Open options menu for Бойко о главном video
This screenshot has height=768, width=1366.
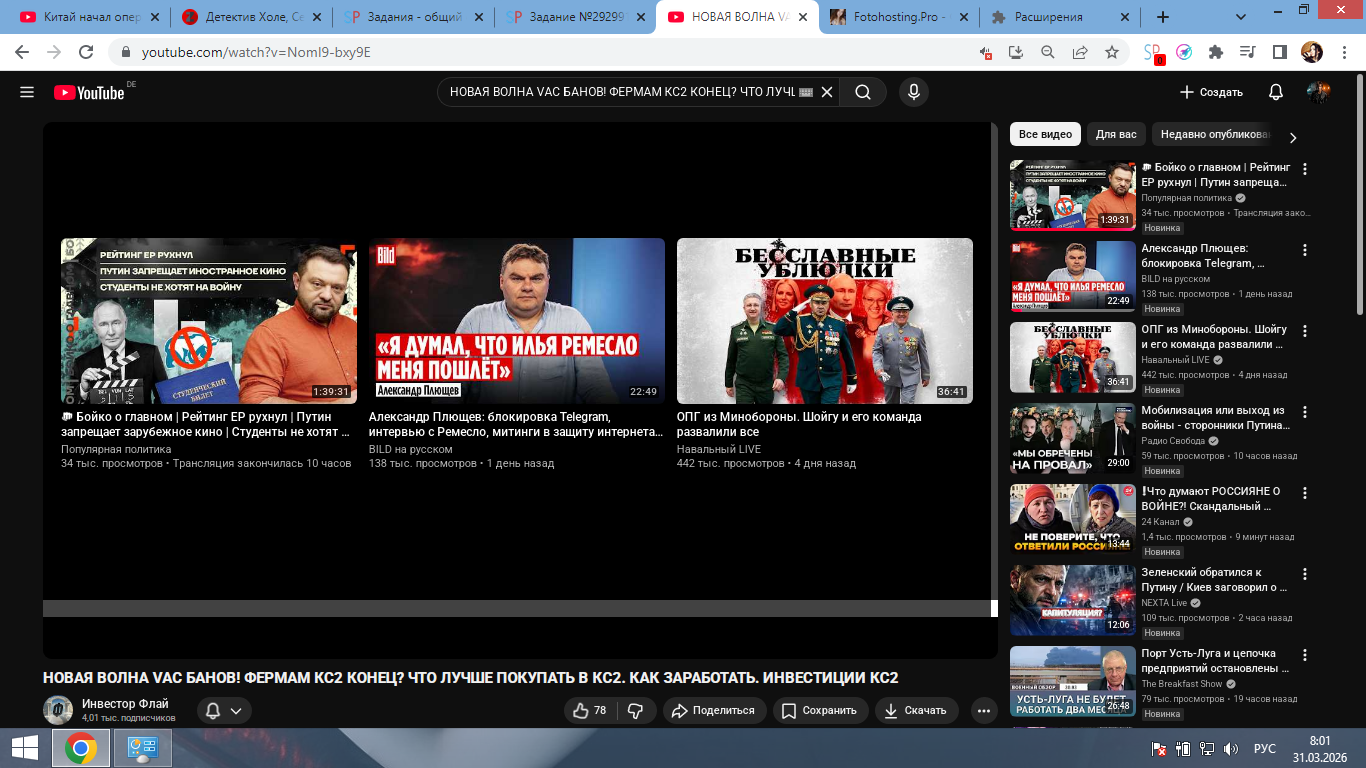(x=1304, y=169)
